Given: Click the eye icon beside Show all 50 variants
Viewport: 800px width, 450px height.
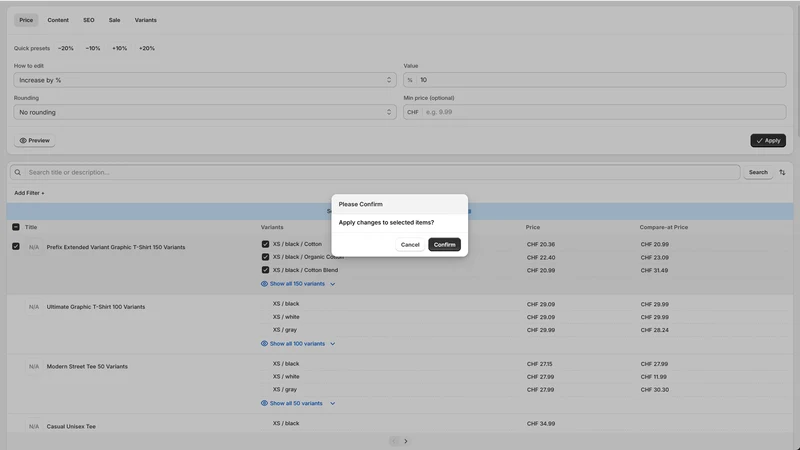Looking at the screenshot, I should coord(264,404).
